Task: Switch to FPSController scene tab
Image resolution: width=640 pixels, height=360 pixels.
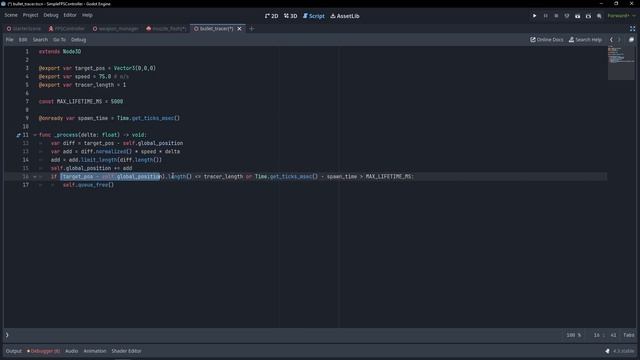Action: [67, 29]
